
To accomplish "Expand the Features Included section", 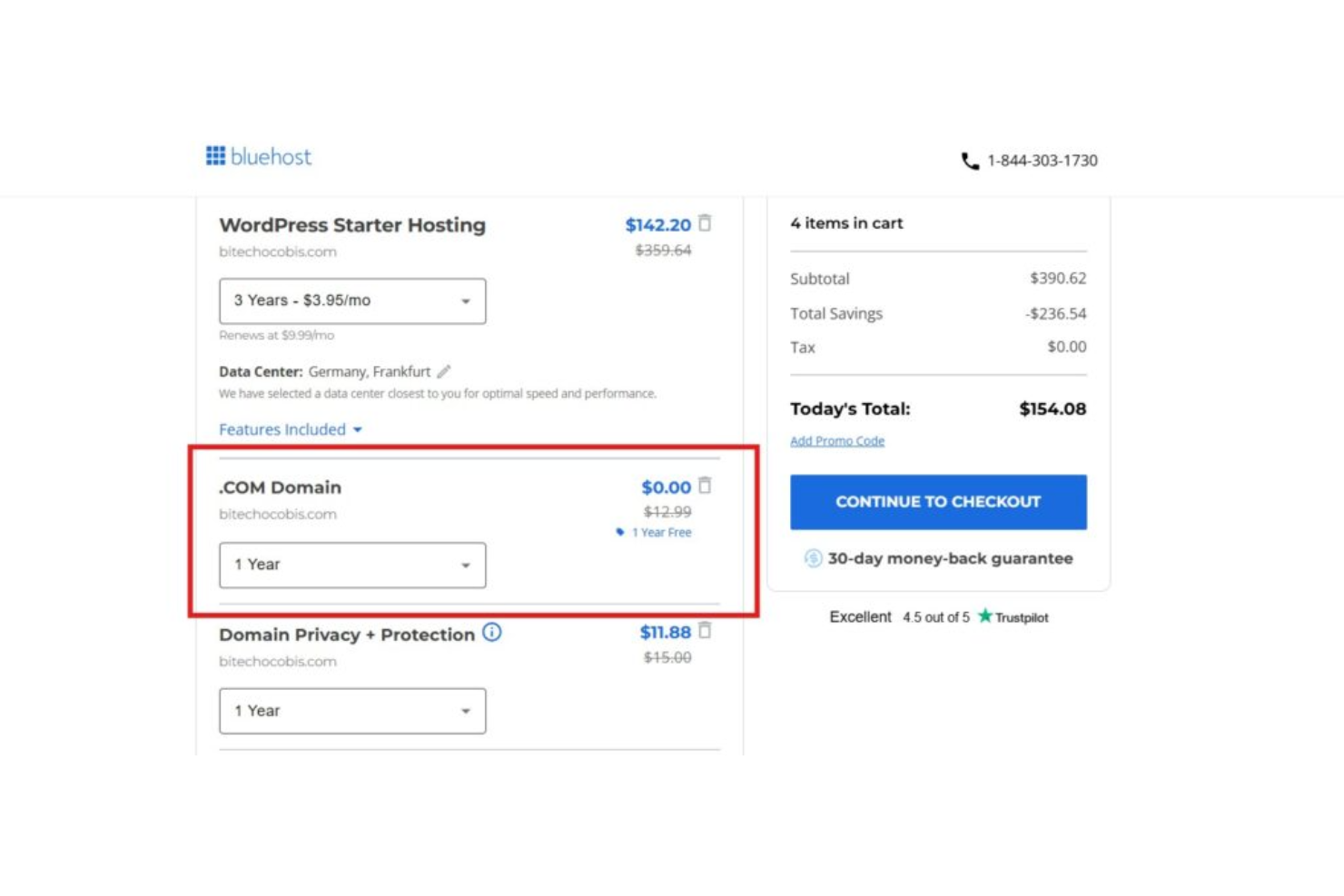I will (x=289, y=428).
